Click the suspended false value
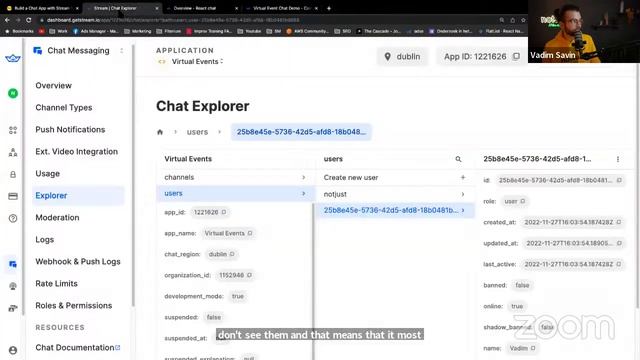Image resolution: width=640 pixels, height=360 pixels. coord(213,317)
